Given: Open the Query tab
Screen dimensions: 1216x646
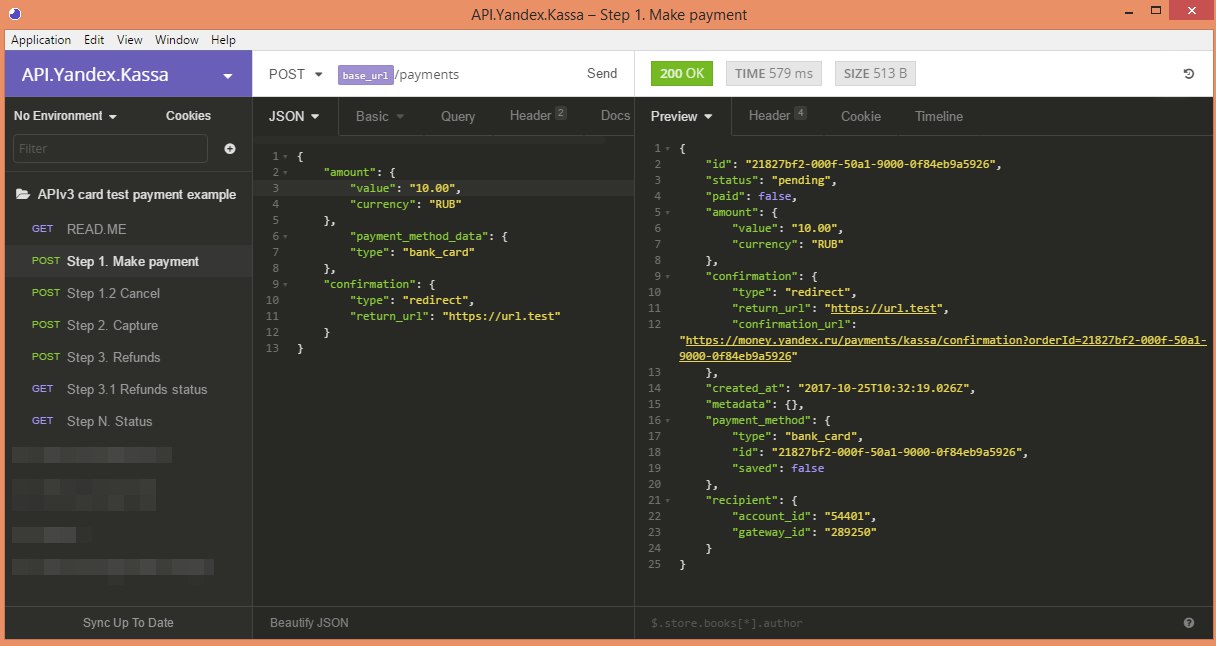Looking at the screenshot, I should pyautogui.click(x=458, y=116).
